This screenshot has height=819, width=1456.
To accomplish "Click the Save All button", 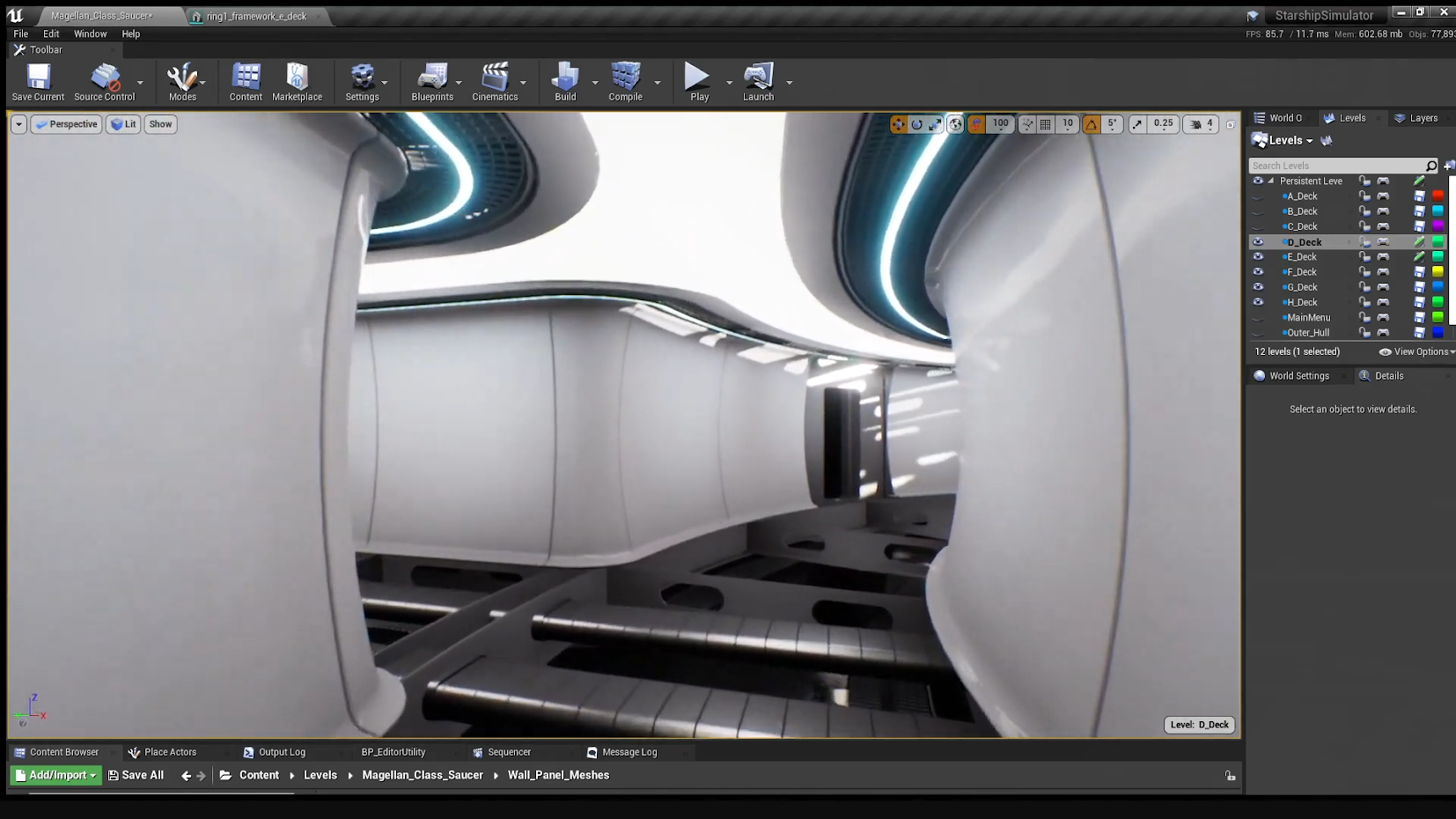I will pos(136,775).
